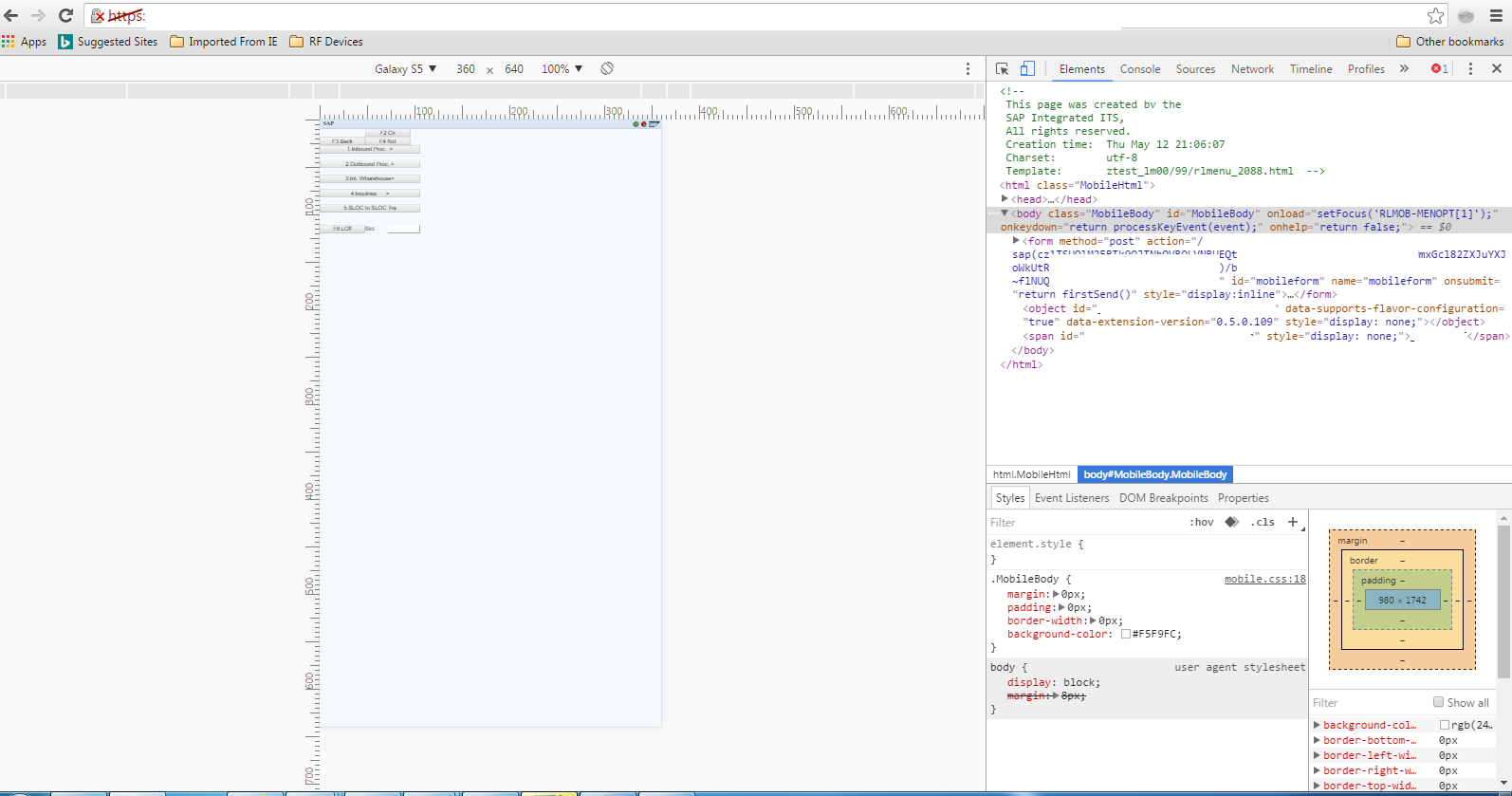Viewport: 1512px width, 796px height.
Task: Open the Apps shortcut in bookmarks bar
Action: click(x=25, y=42)
